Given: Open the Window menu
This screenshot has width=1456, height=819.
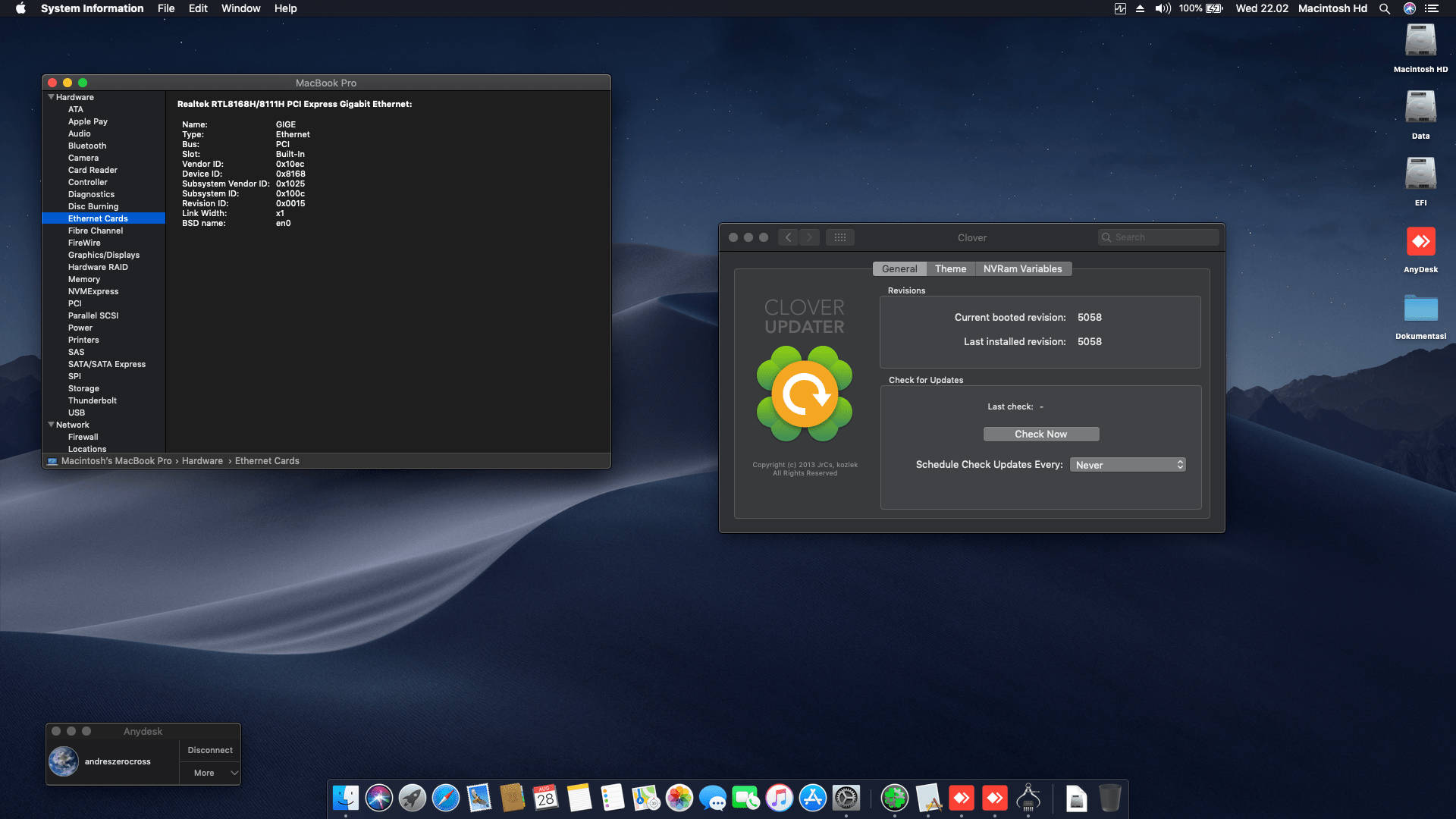Looking at the screenshot, I should [240, 8].
